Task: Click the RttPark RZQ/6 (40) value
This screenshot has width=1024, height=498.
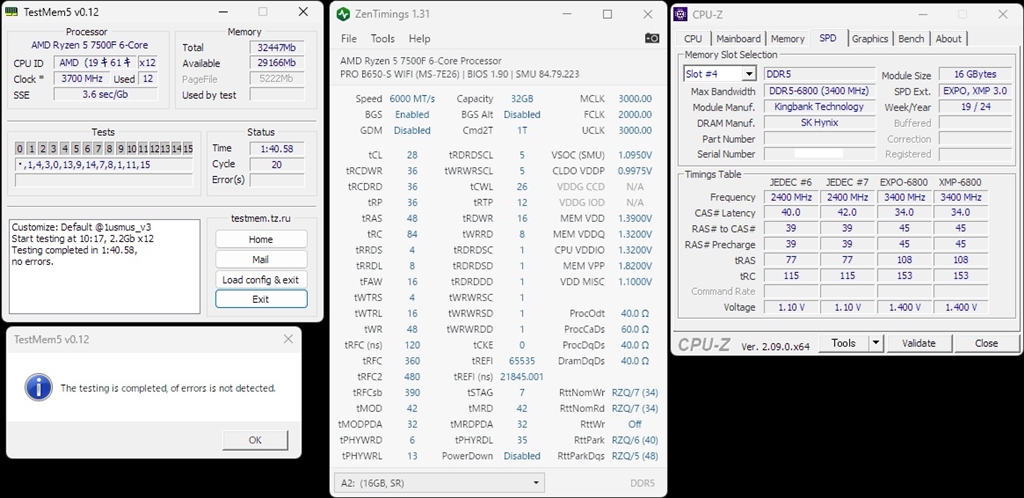Action: 635,440
